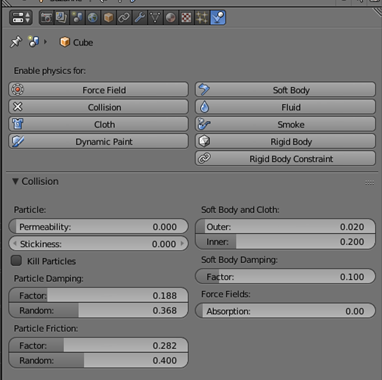Enable the Kill Particles checkbox
This screenshot has height=380, width=382.
point(16,261)
